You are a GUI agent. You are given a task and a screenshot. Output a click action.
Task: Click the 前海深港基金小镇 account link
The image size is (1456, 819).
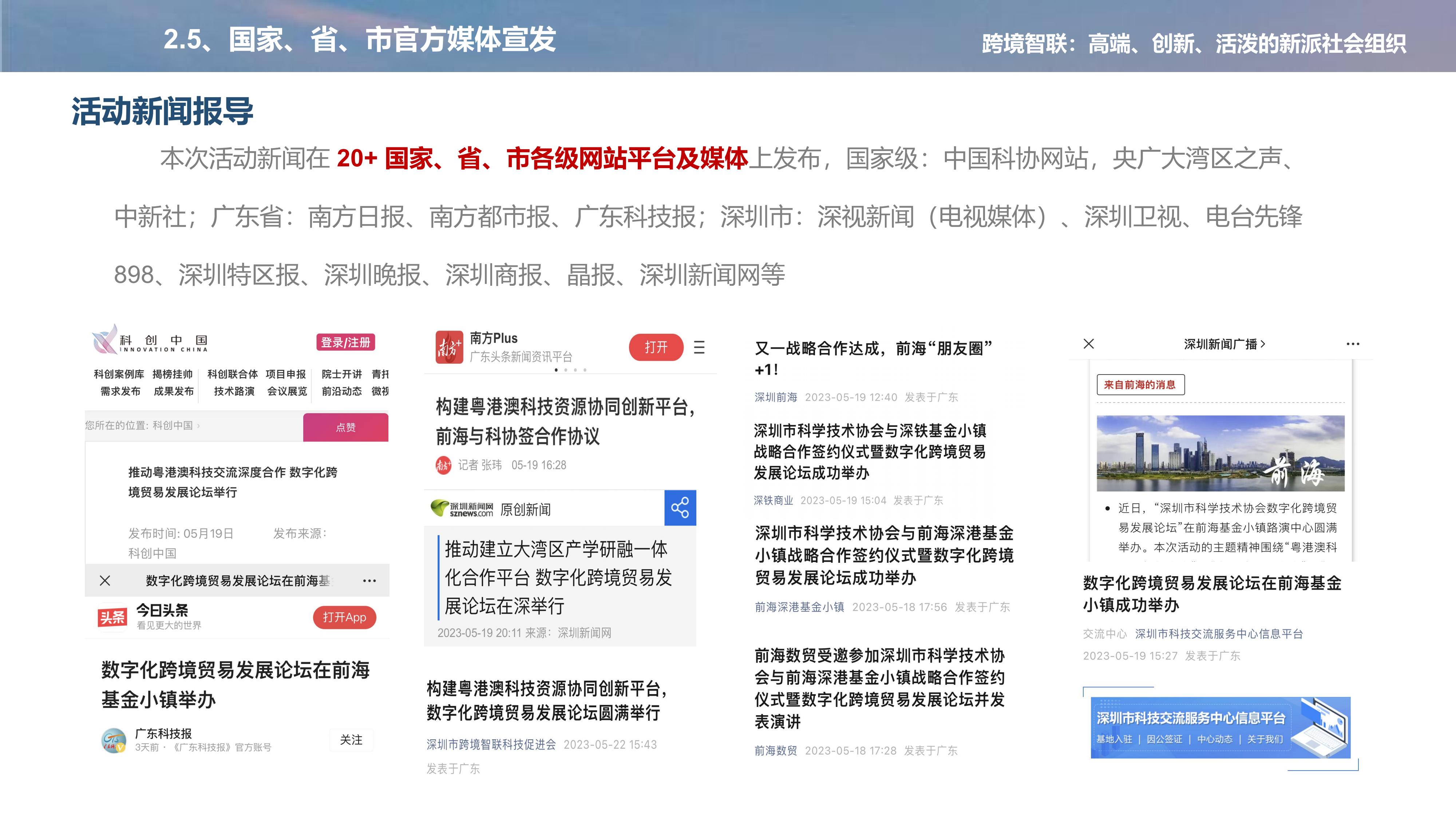(x=799, y=607)
